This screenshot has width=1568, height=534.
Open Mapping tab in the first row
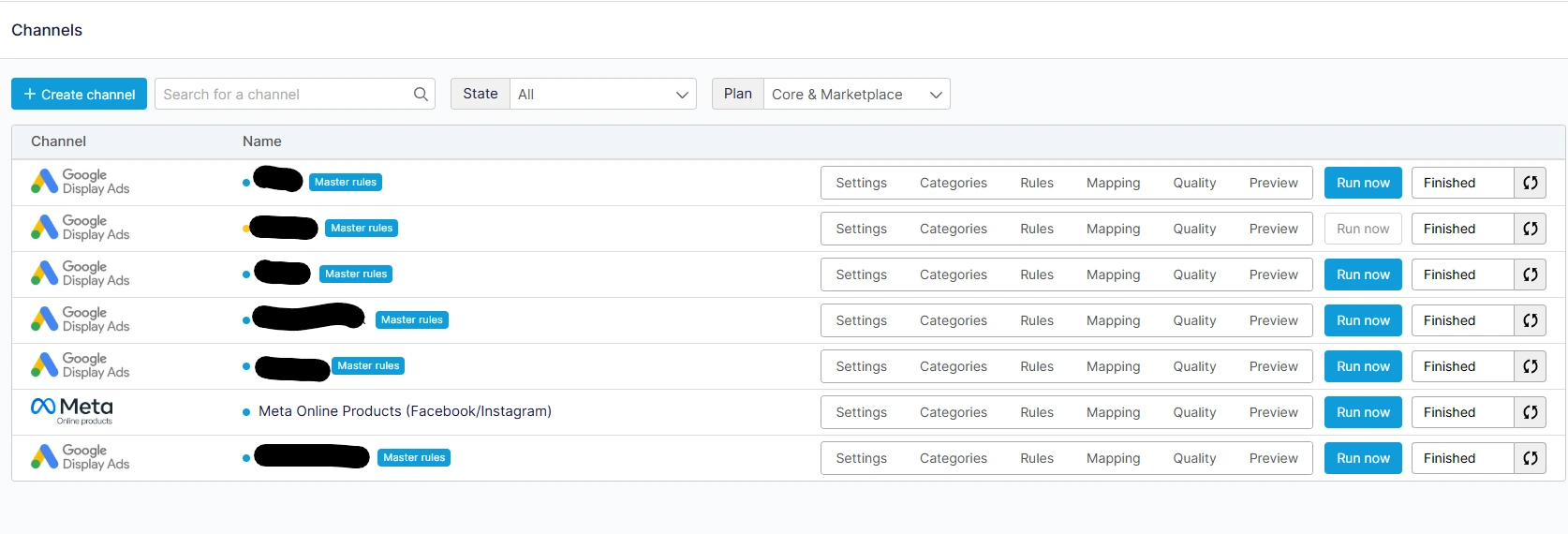click(x=1113, y=183)
